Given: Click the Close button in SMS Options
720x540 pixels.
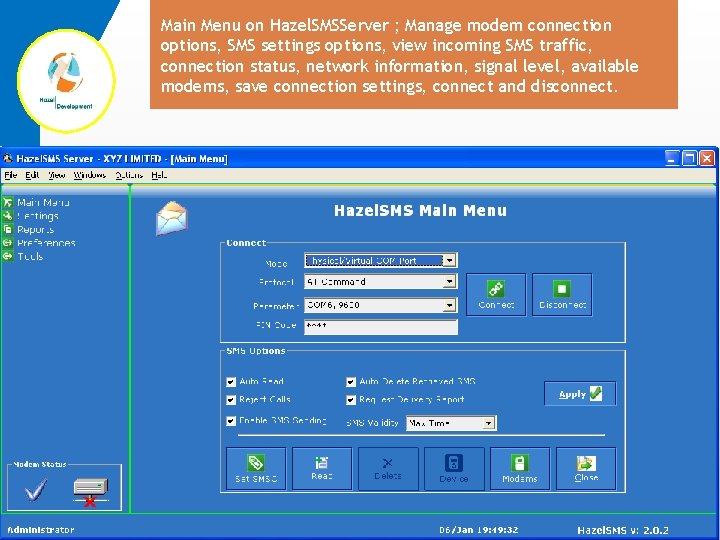Looking at the screenshot, I should (586, 469).
